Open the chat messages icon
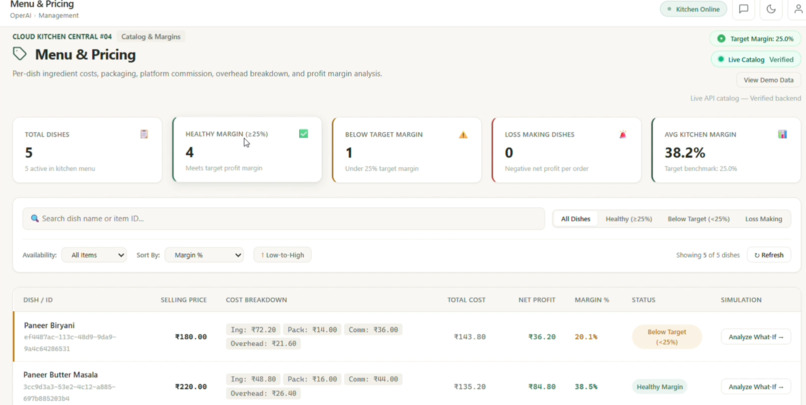This screenshot has height=405, width=806. pos(743,9)
